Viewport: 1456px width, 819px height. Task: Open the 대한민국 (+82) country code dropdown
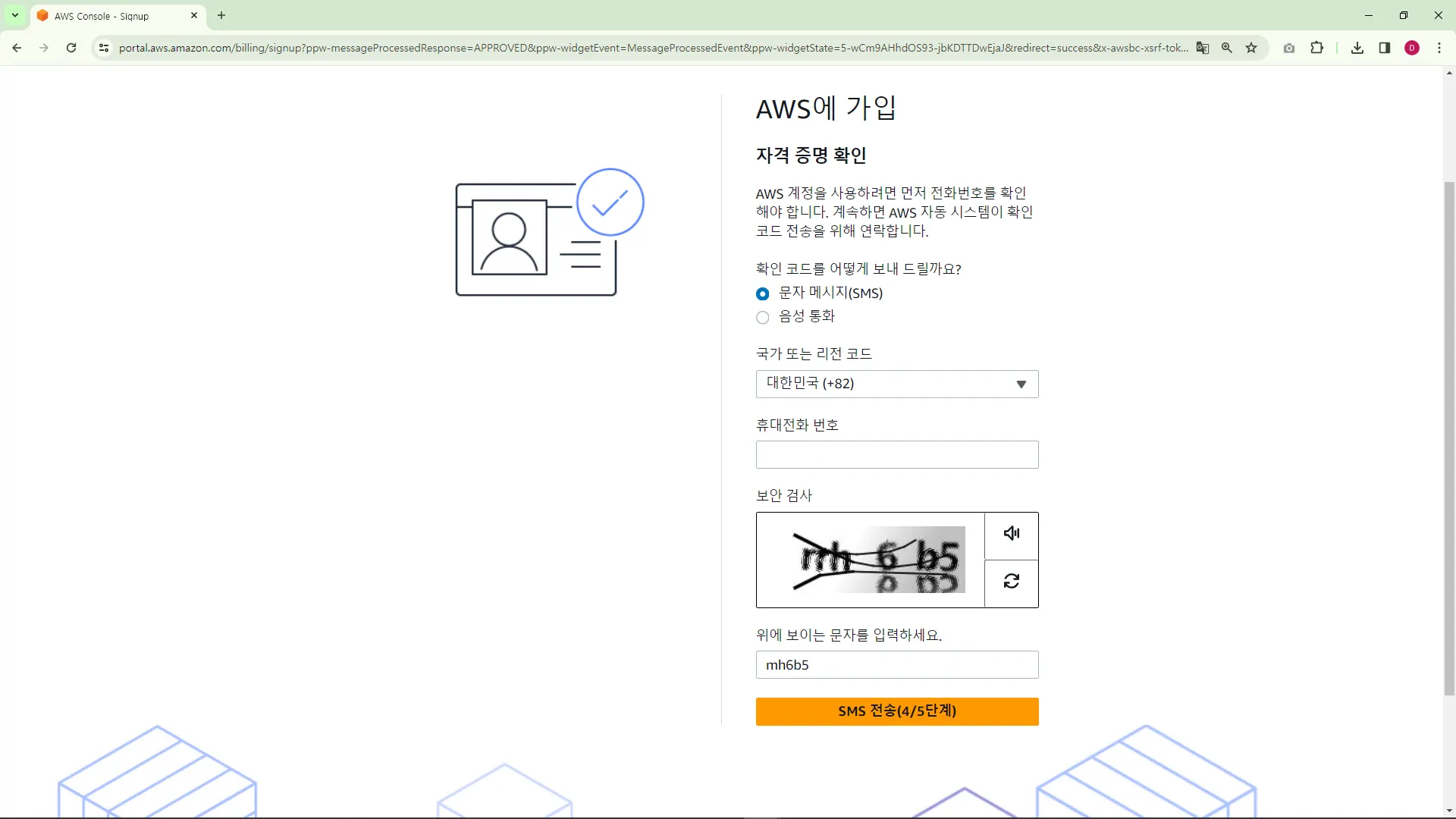click(896, 384)
